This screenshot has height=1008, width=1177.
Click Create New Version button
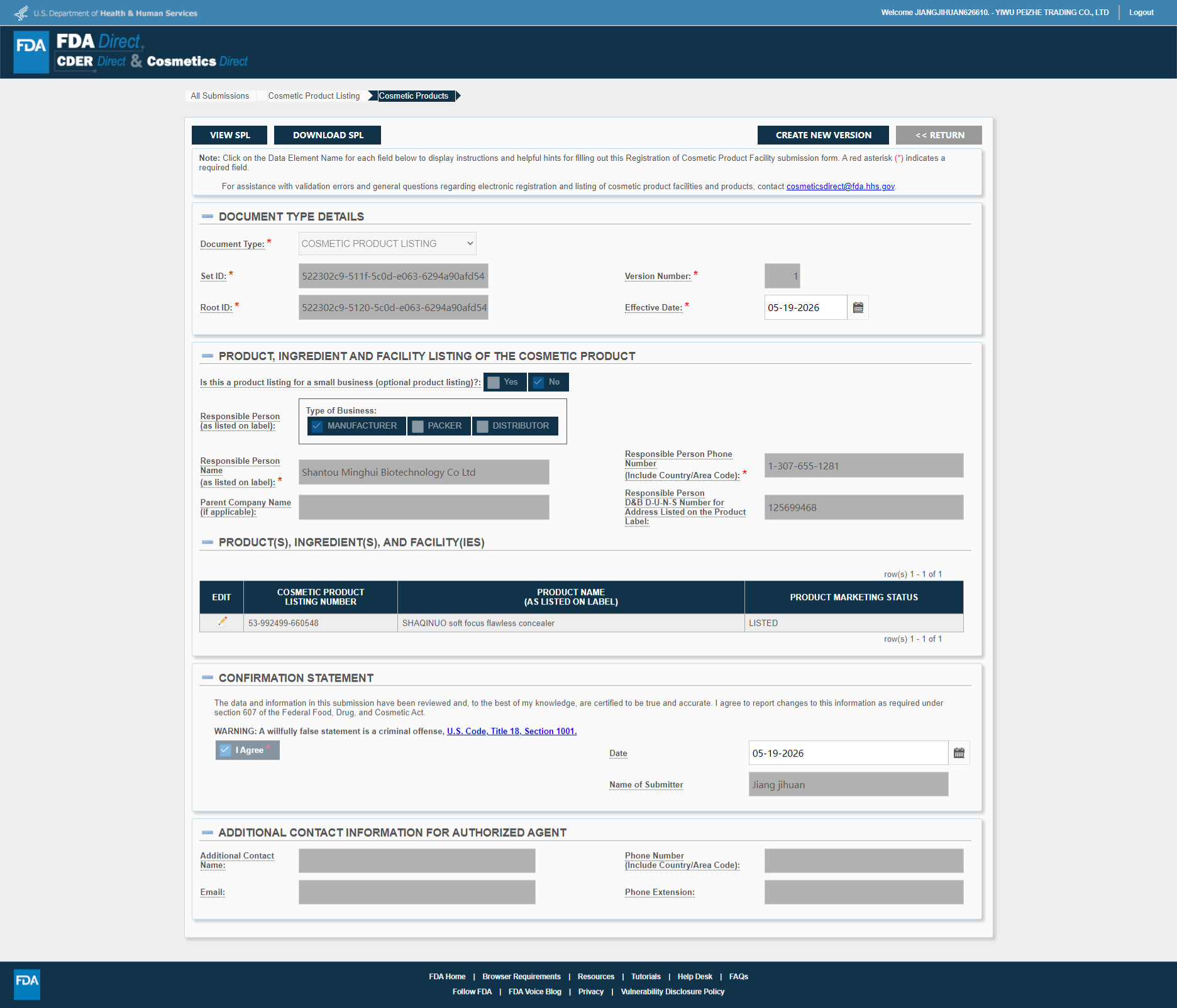pos(823,135)
